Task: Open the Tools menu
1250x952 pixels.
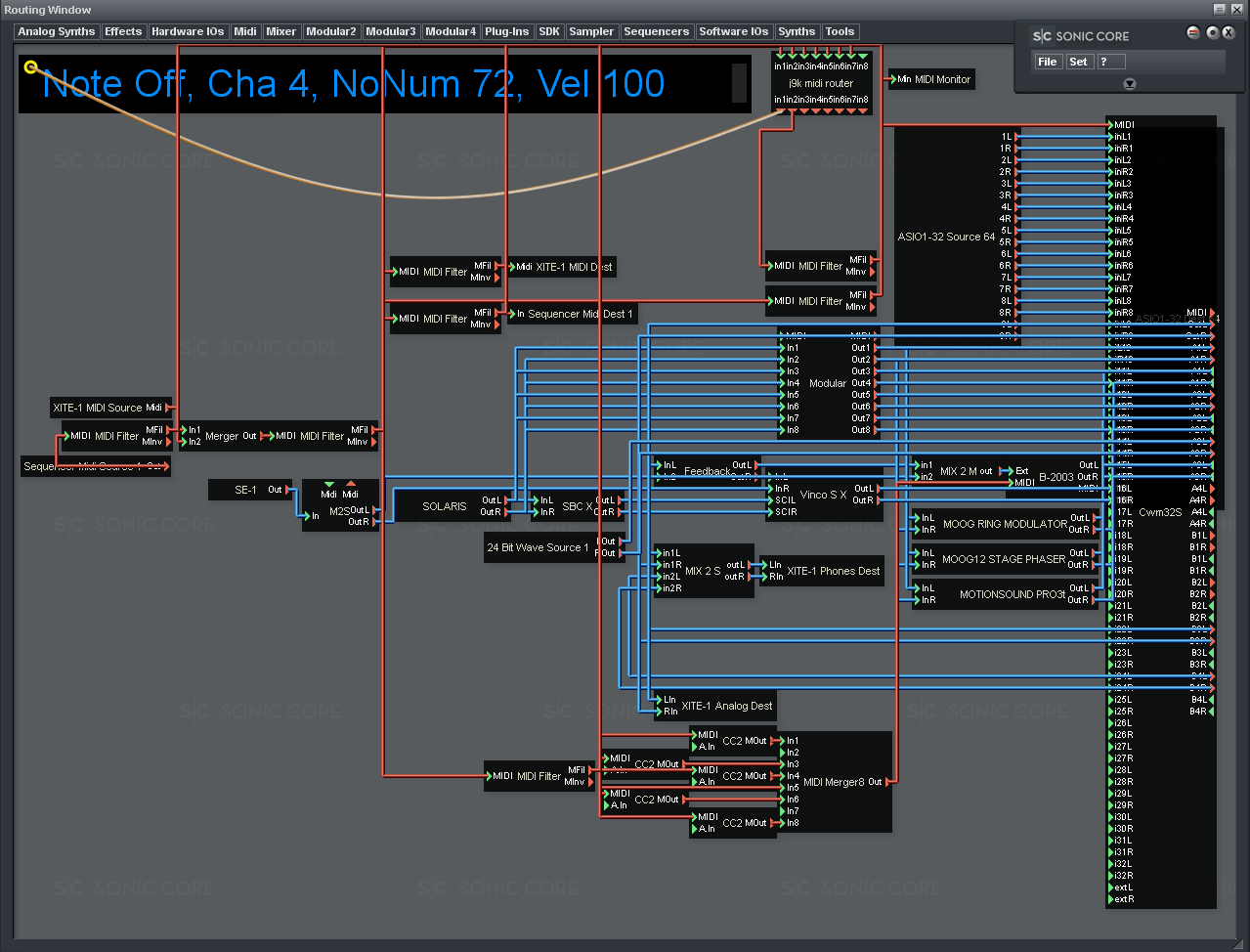Action: click(x=840, y=31)
